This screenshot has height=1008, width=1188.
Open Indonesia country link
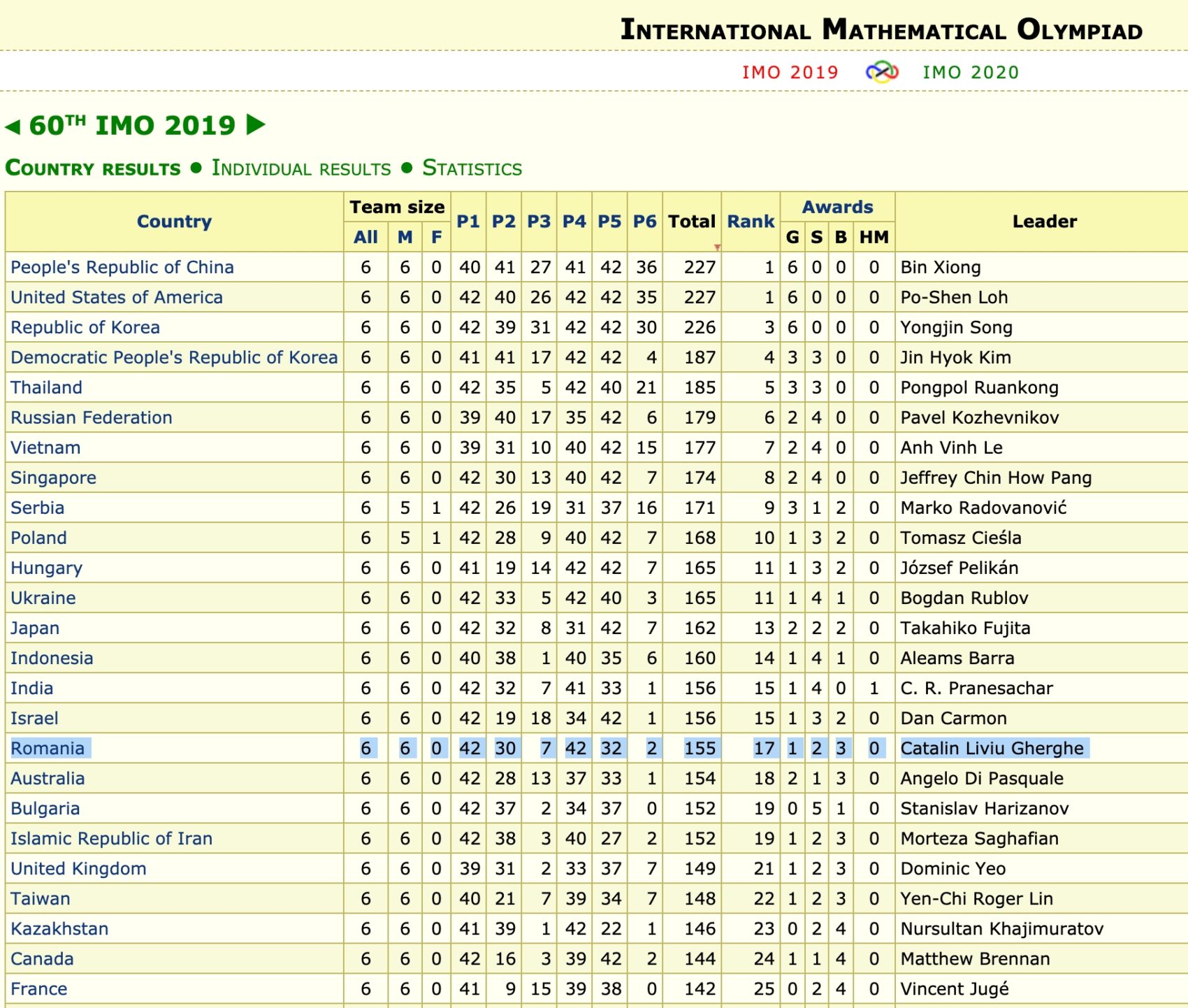52,658
